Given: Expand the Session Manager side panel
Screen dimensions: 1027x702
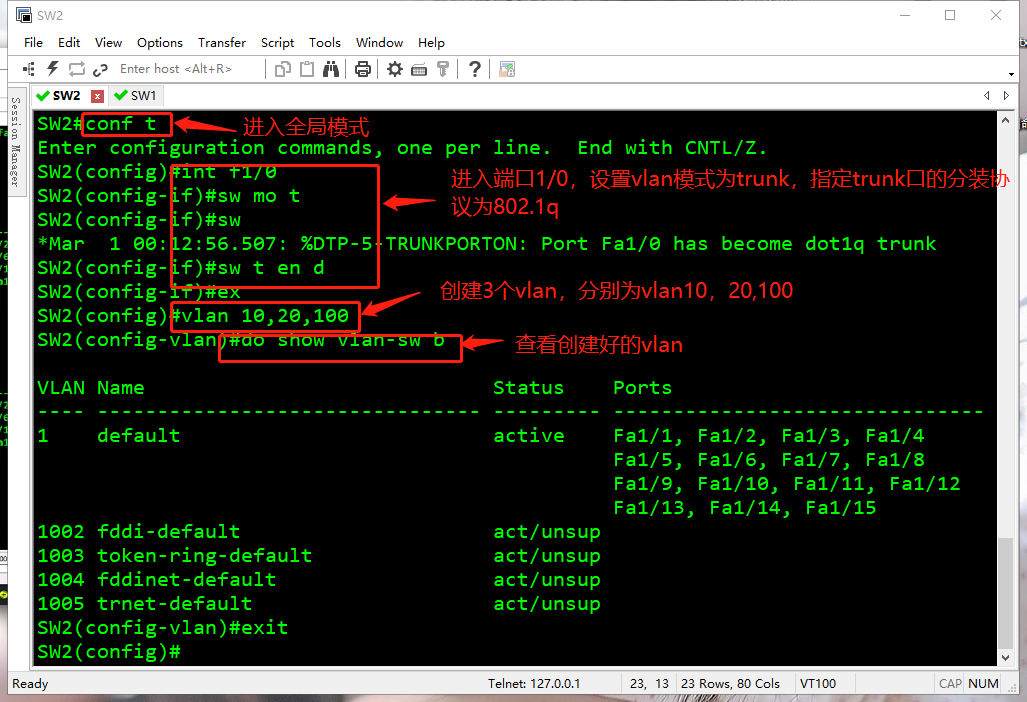Looking at the screenshot, I should (x=16, y=141).
